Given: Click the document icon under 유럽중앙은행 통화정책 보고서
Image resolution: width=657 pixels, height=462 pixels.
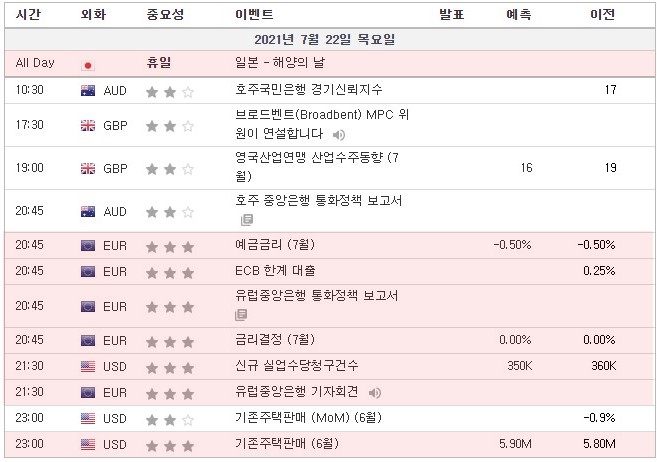Looking at the screenshot, I should (241, 314).
